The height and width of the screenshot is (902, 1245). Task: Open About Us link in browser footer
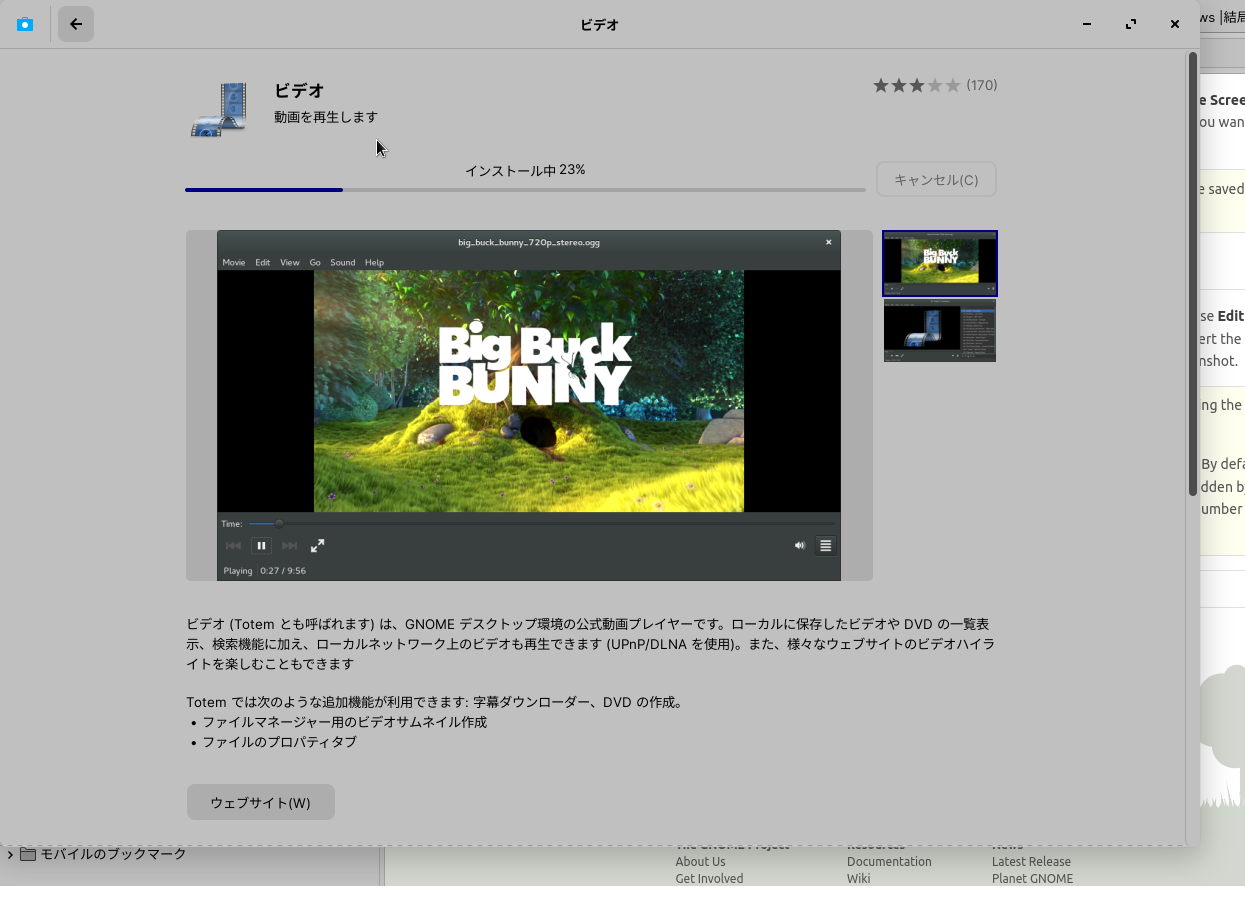700,861
